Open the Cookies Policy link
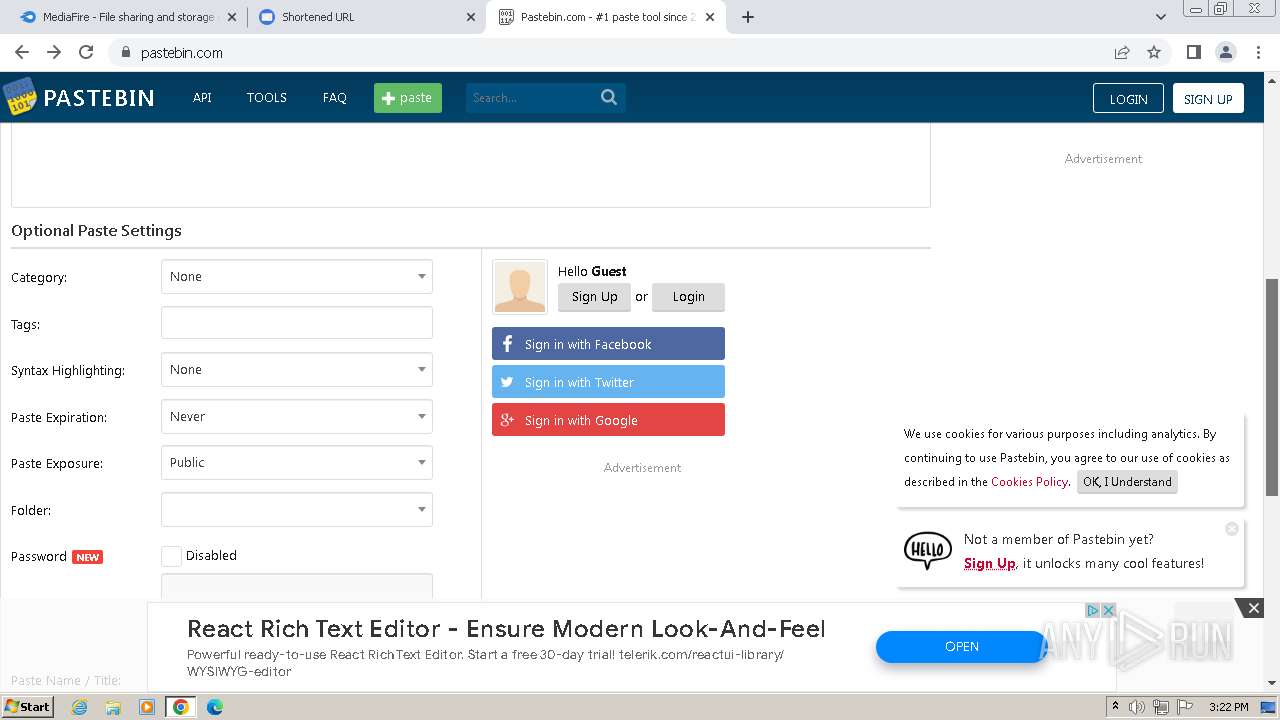The width and height of the screenshot is (1280, 720). click(1029, 482)
